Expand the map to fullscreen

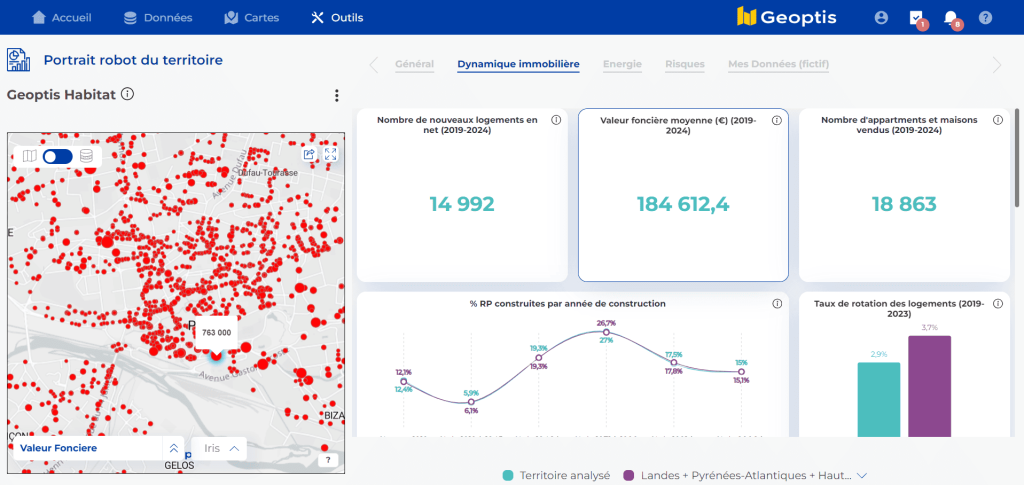[x=330, y=154]
